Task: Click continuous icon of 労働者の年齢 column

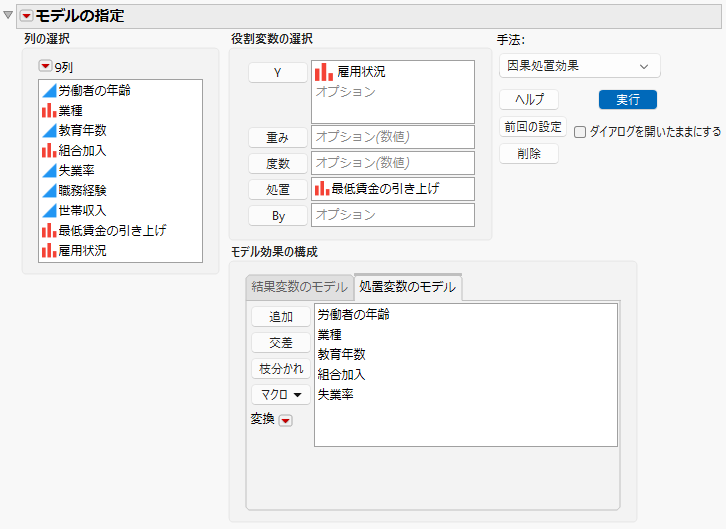Action: point(50,91)
